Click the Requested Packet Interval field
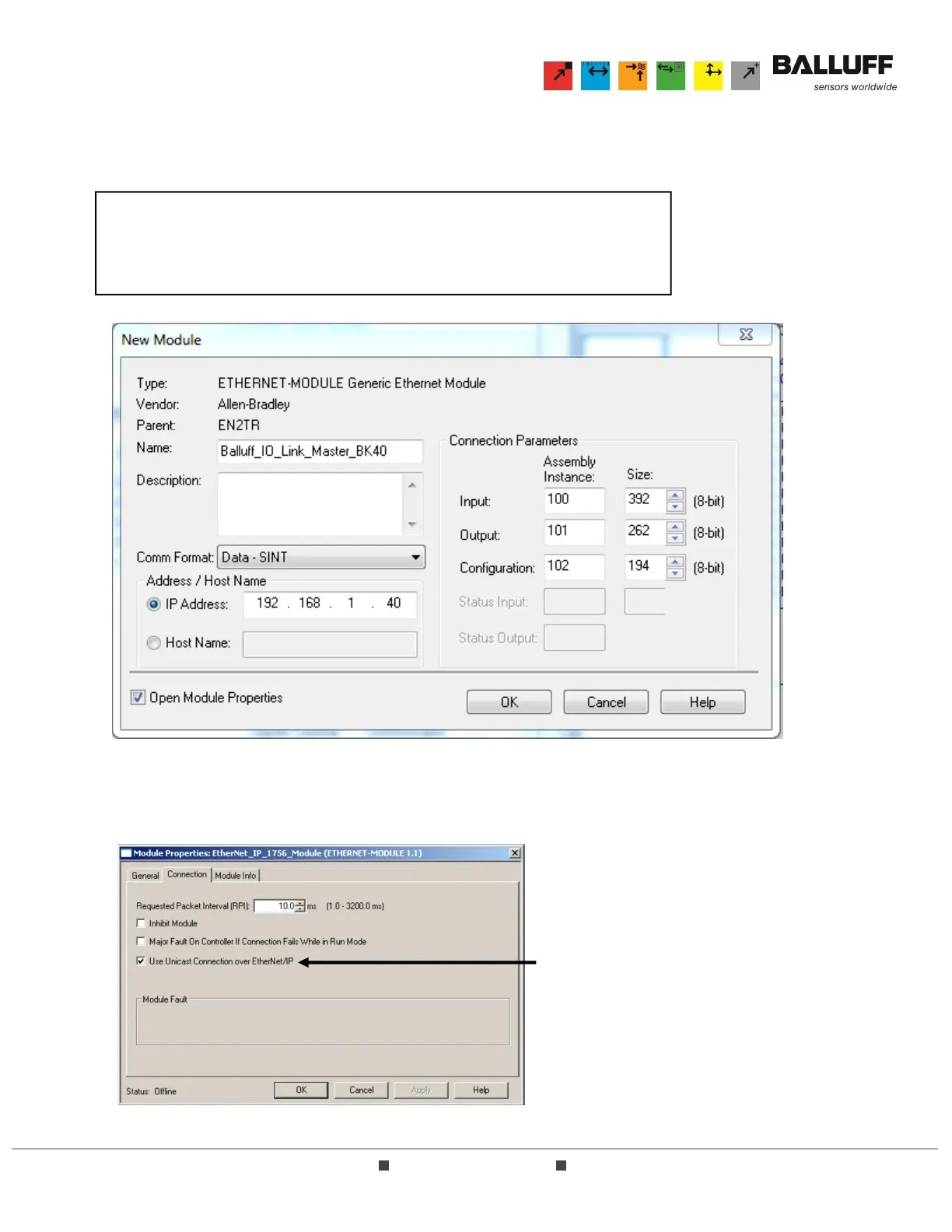This screenshot has width=952, height=1232. click(275, 906)
